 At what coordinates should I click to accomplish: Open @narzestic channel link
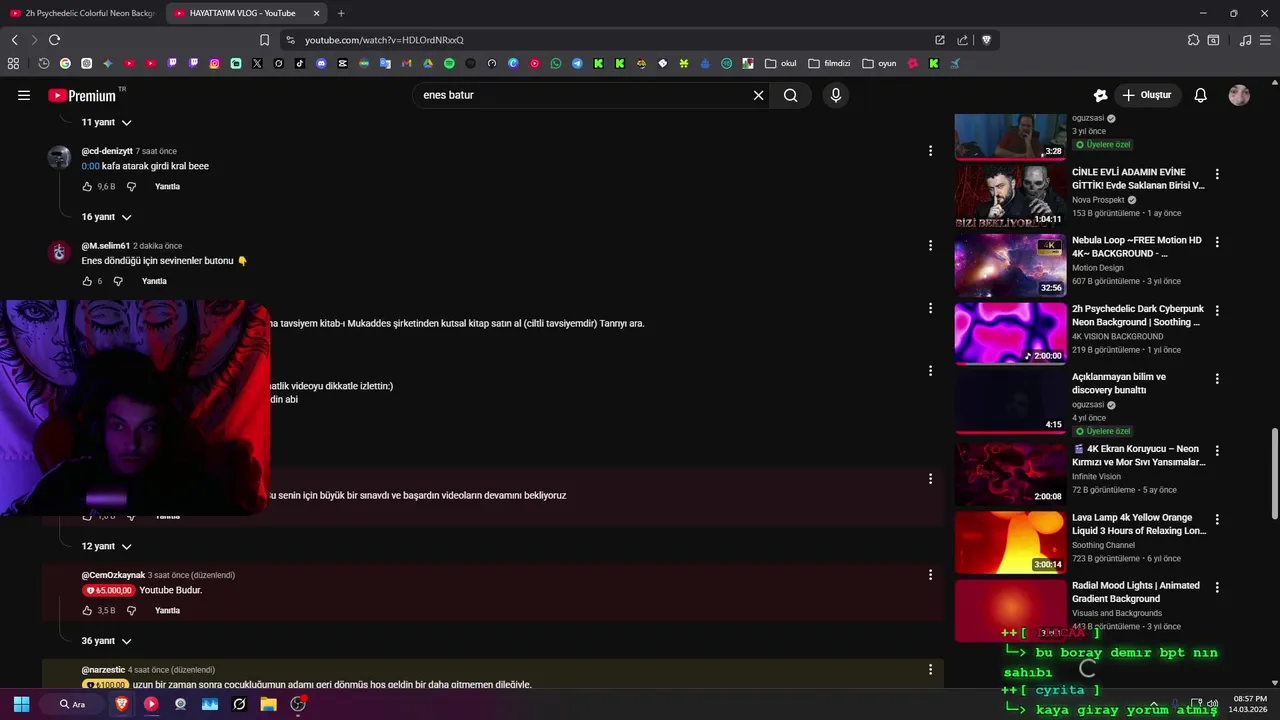[x=103, y=670]
